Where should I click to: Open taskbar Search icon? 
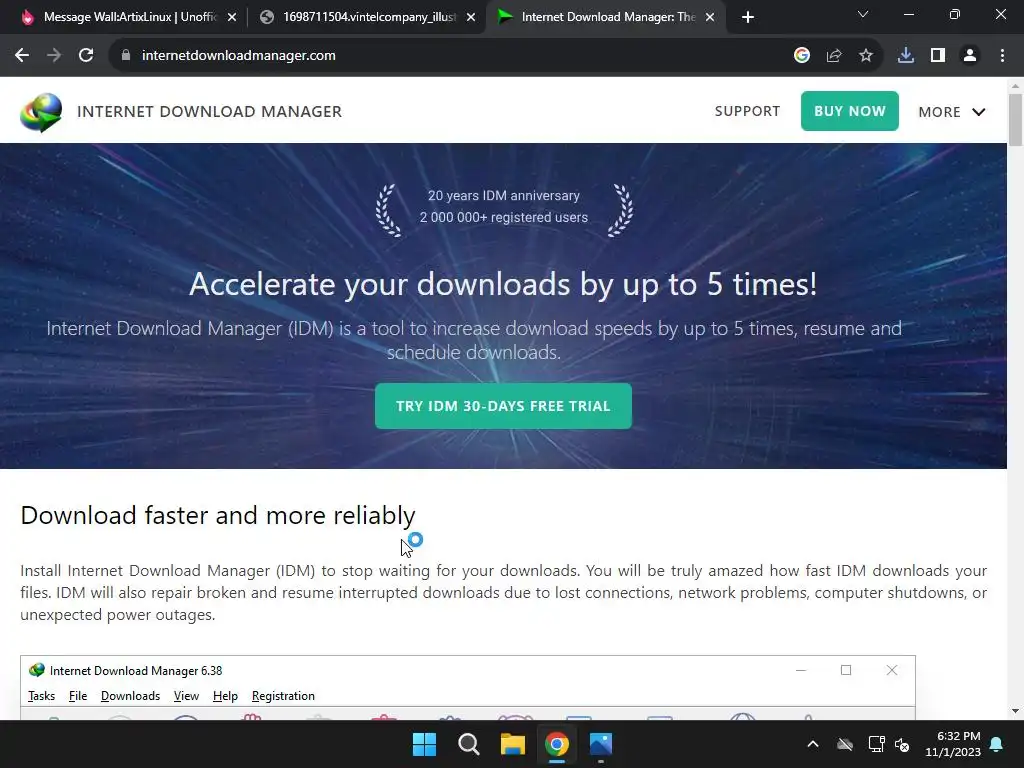tap(468, 744)
